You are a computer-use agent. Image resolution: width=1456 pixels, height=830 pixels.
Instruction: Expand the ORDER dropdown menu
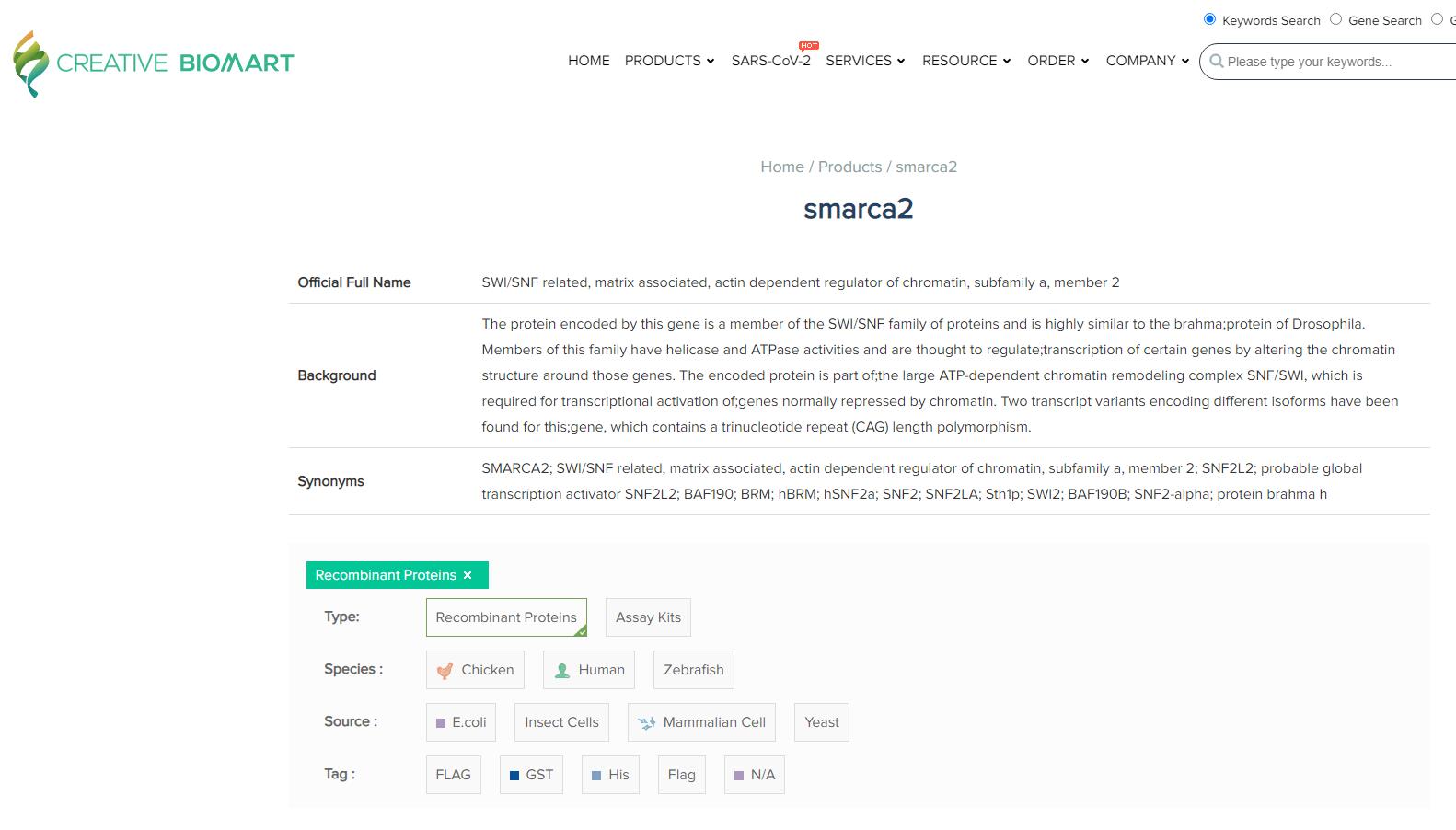tap(1058, 61)
